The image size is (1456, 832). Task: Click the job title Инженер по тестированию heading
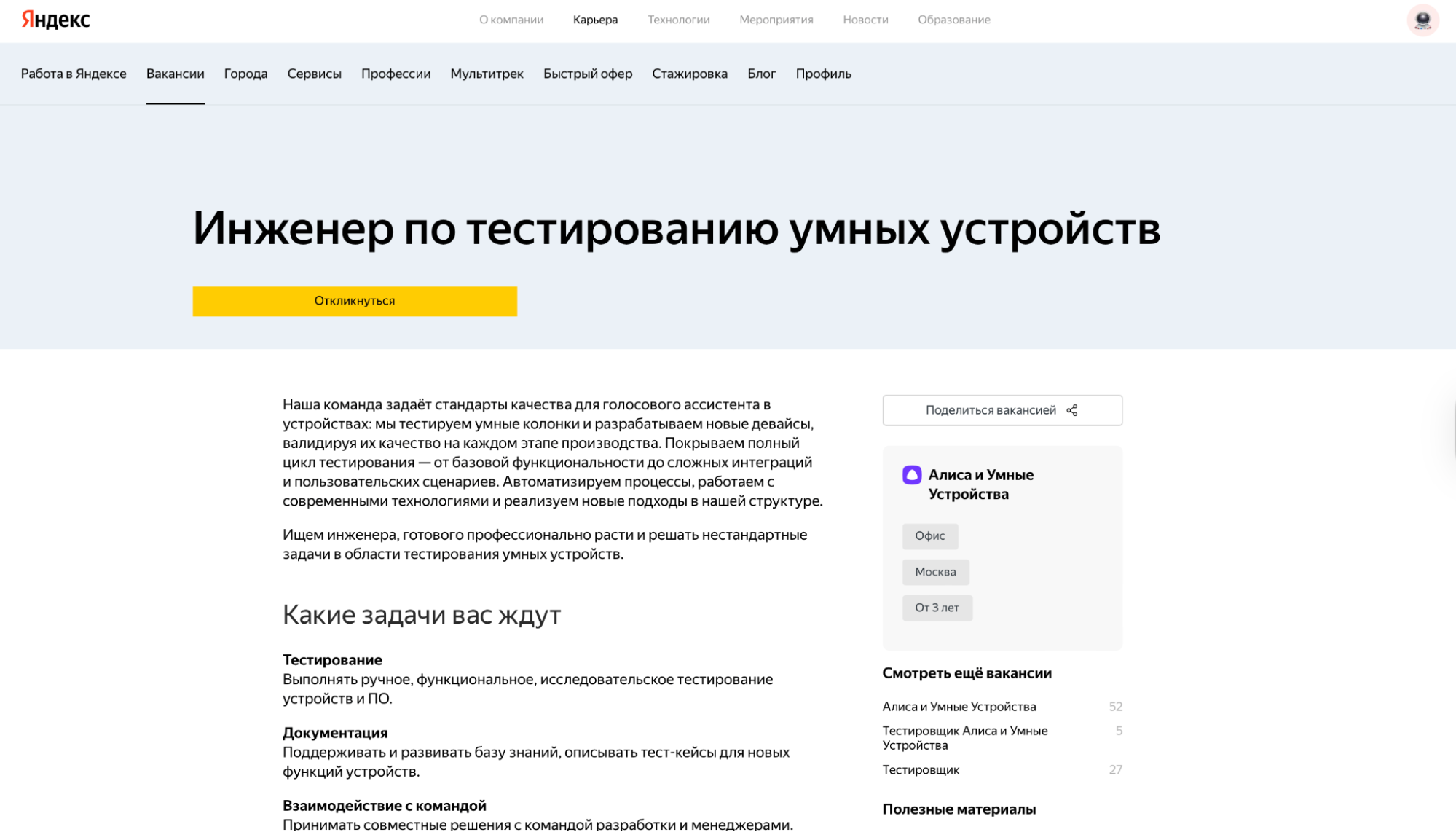[677, 229]
